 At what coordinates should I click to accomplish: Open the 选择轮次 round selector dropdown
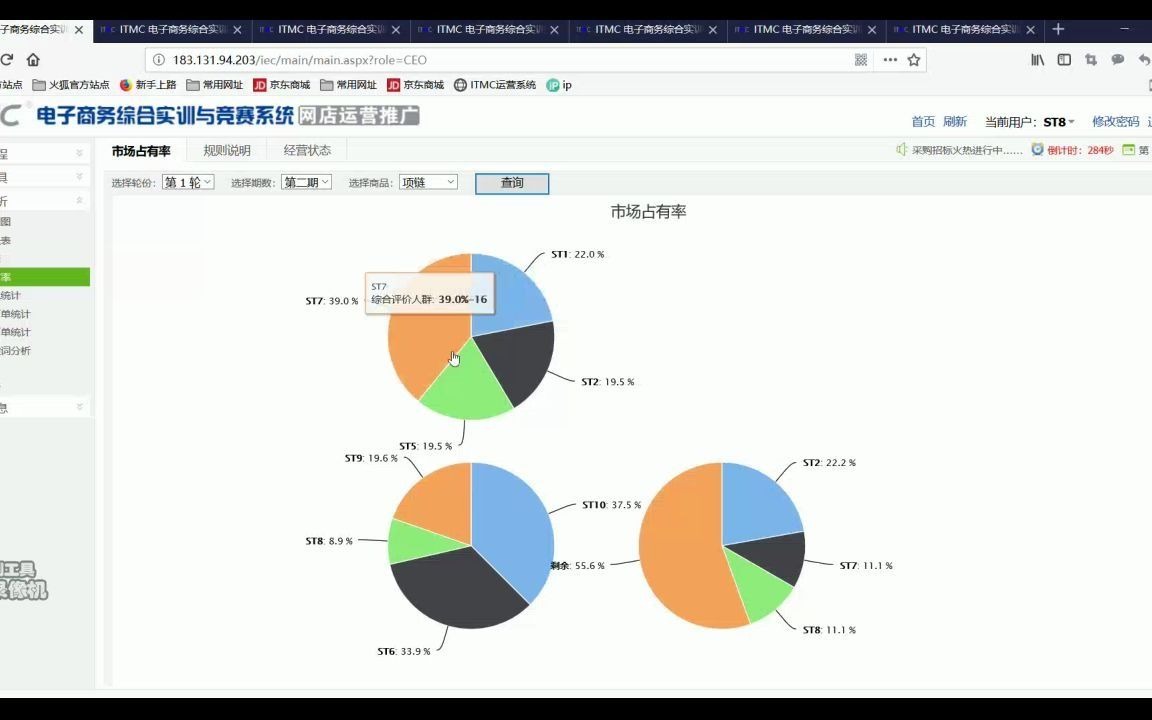[x=187, y=182]
